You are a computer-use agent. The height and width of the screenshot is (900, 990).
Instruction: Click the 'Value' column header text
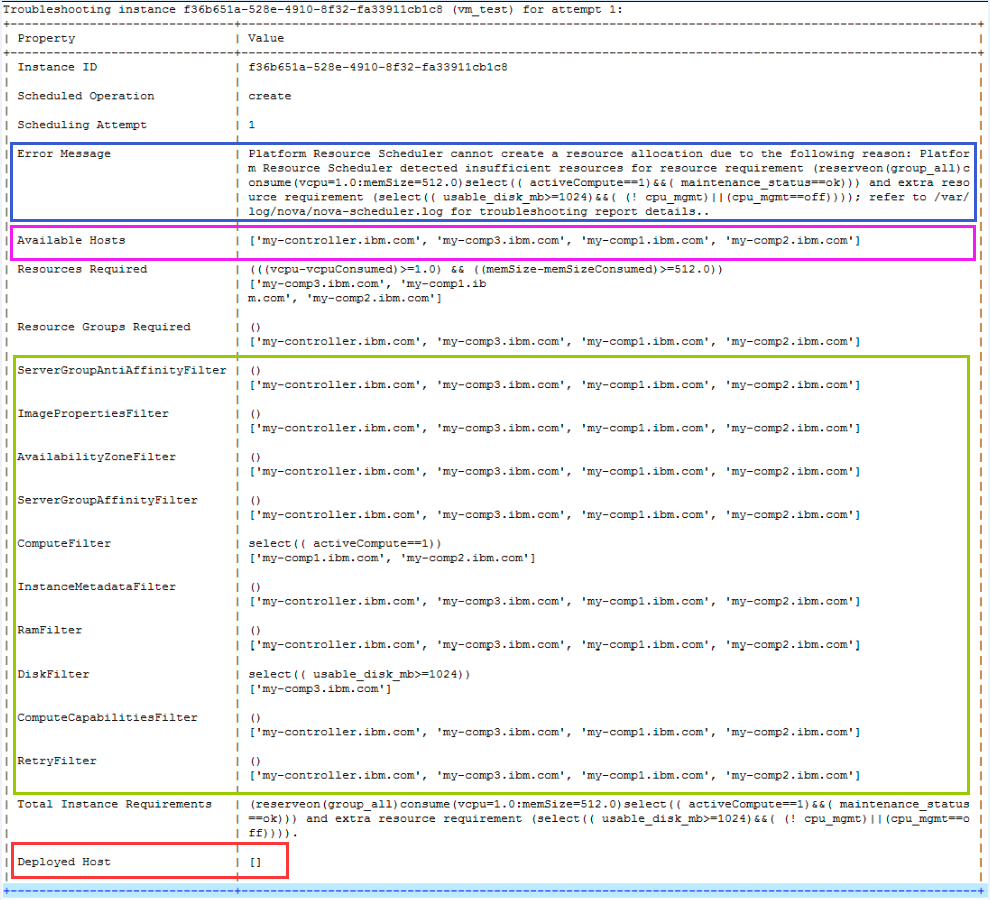(266, 39)
